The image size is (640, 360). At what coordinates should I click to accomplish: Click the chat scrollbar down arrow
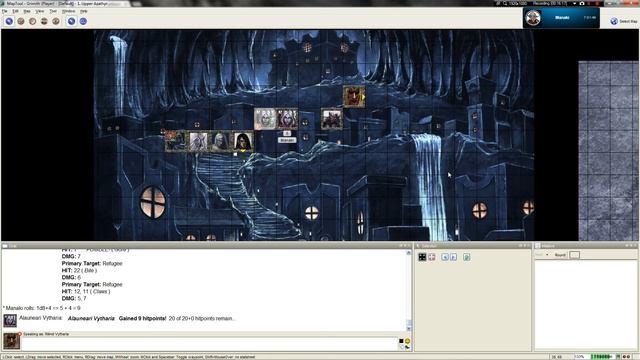409,328
